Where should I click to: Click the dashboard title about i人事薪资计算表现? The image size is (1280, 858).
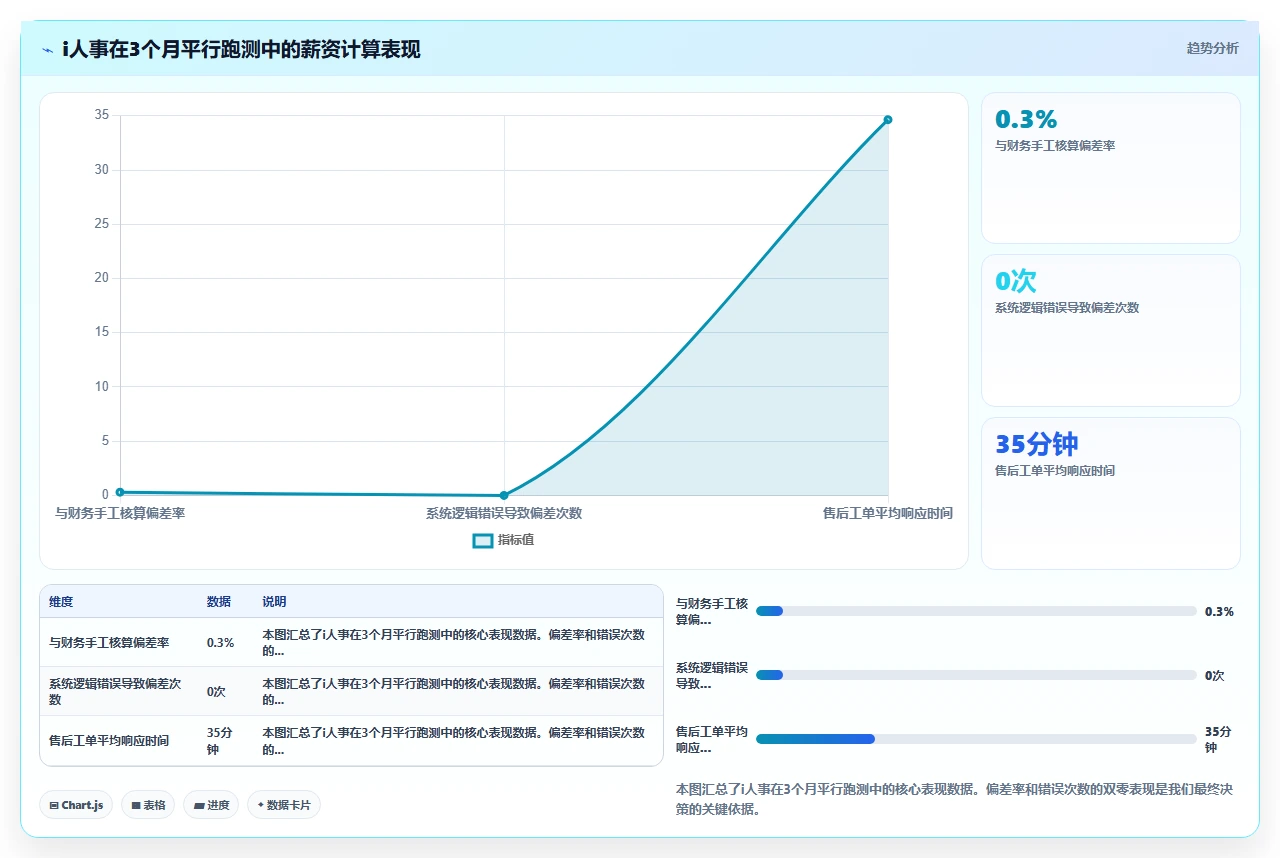[241, 49]
